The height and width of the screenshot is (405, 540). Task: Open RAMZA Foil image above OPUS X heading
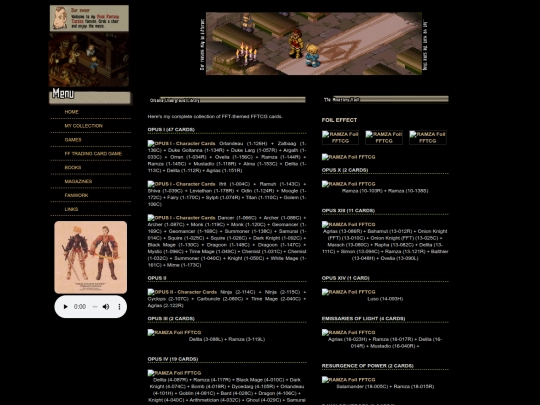[349, 157]
